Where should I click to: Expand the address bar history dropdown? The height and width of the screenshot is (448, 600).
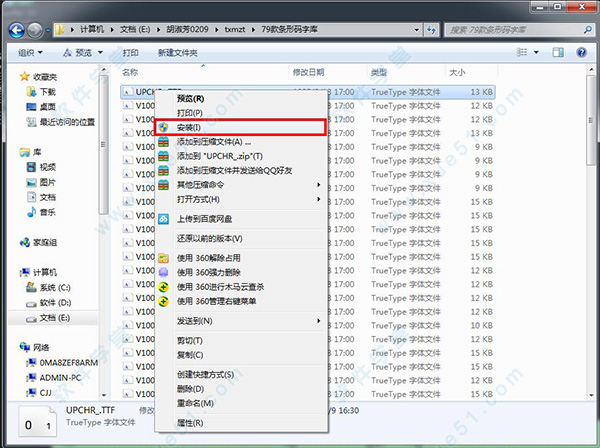[x=416, y=29]
